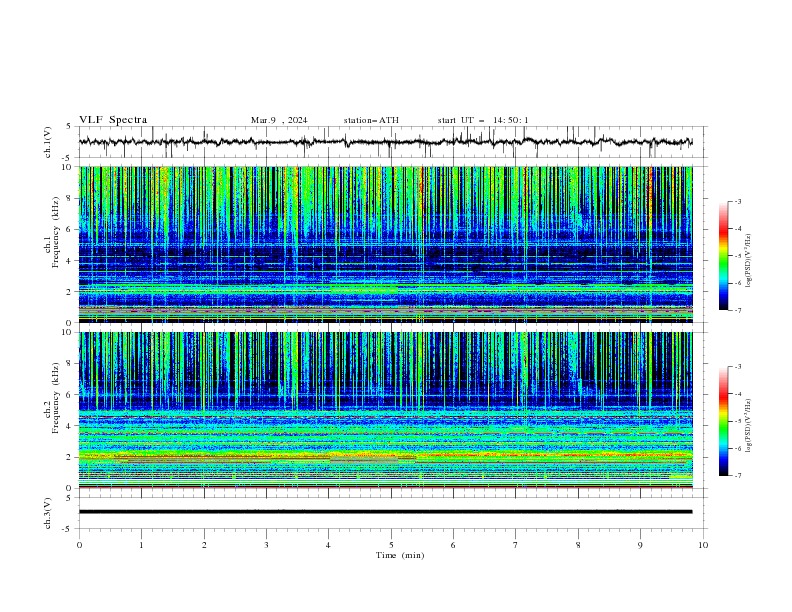Click the time axis tick label '5'

pyautogui.click(x=391, y=545)
